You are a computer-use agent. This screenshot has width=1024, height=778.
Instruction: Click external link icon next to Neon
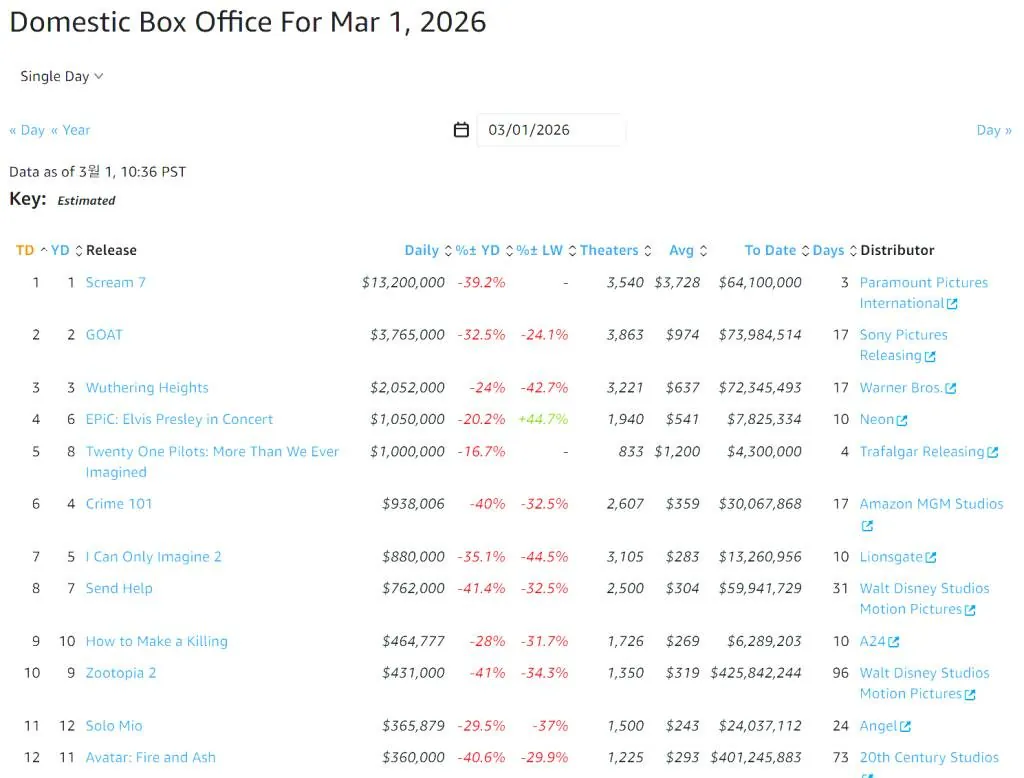coord(902,420)
